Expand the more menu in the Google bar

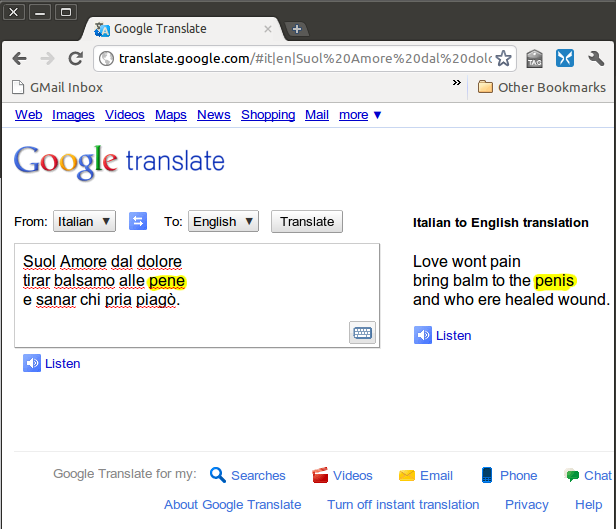tap(360, 115)
